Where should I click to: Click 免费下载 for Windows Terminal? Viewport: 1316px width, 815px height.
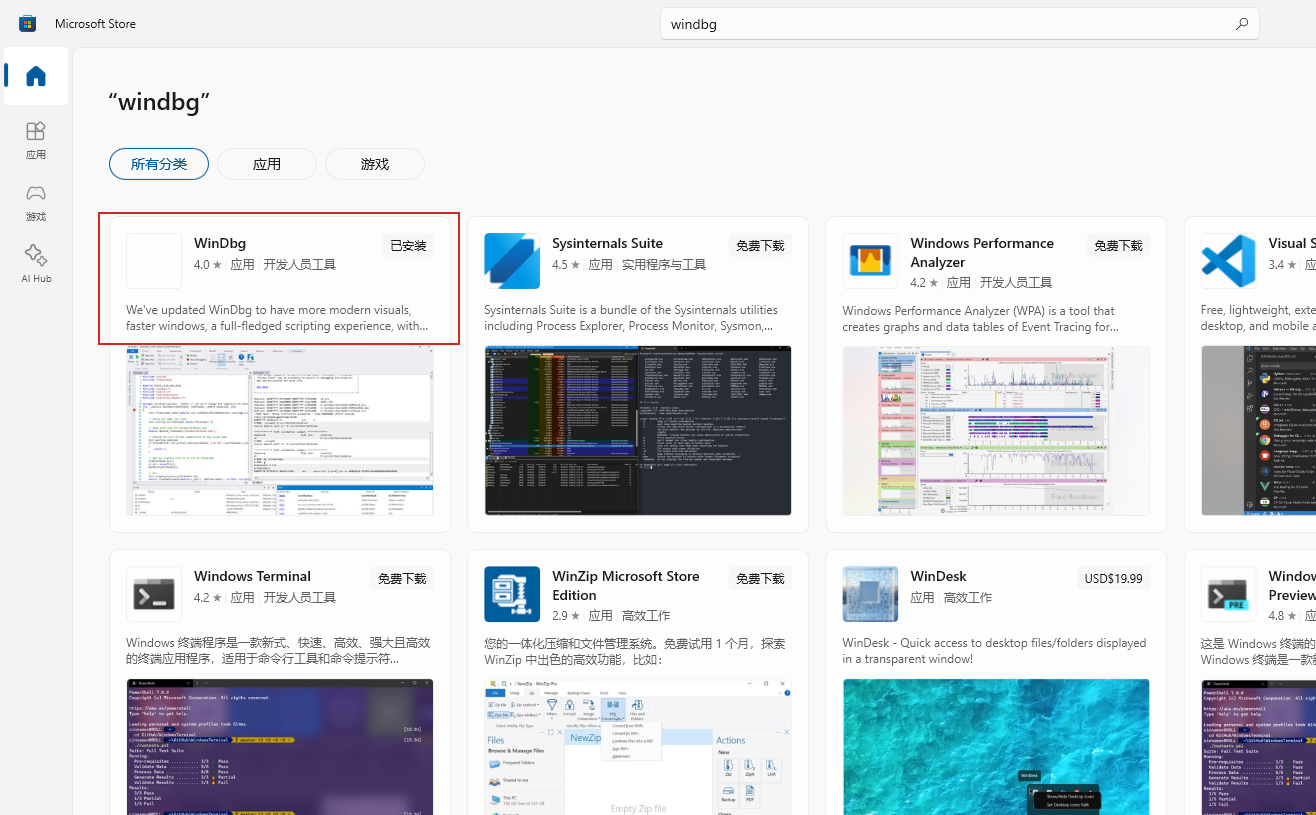click(402, 579)
